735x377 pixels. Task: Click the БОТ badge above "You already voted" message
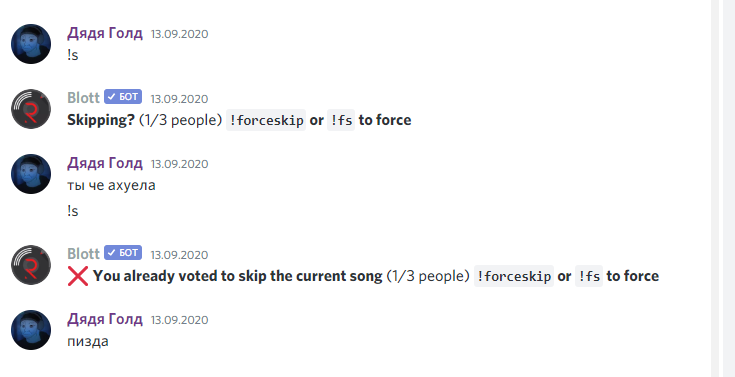coord(123,253)
